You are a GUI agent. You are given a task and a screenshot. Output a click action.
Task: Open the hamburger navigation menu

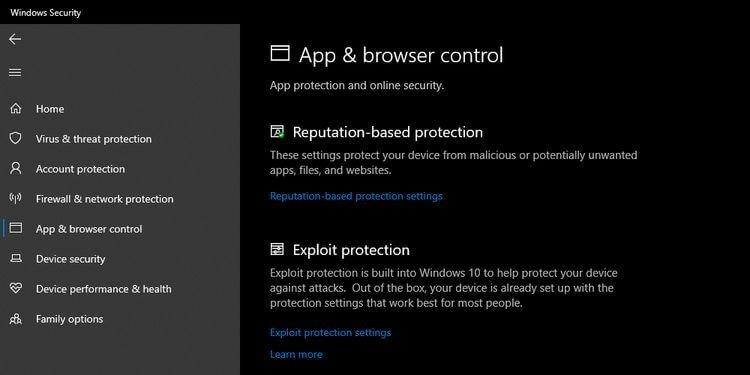coord(15,73)
